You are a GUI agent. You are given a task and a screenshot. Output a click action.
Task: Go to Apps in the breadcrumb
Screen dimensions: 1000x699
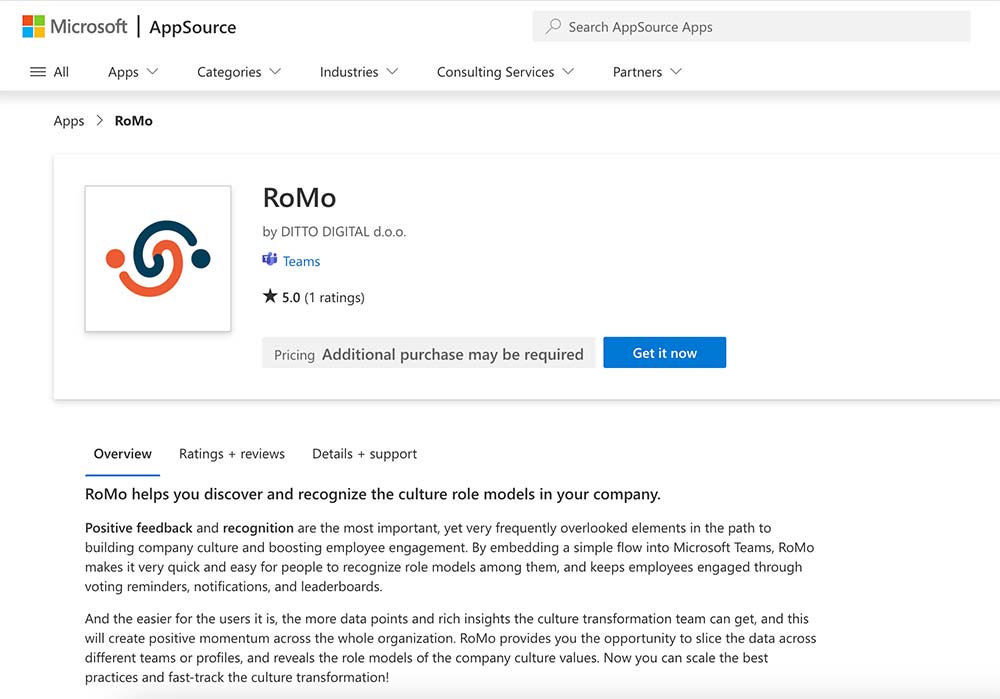[x=69, y=121]
